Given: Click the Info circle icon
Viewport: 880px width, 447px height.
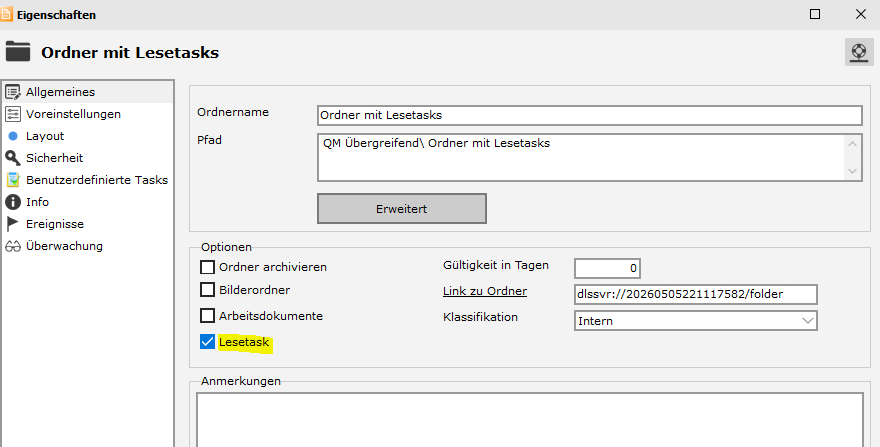Looking at the screenshot, I should pos(13,202).
